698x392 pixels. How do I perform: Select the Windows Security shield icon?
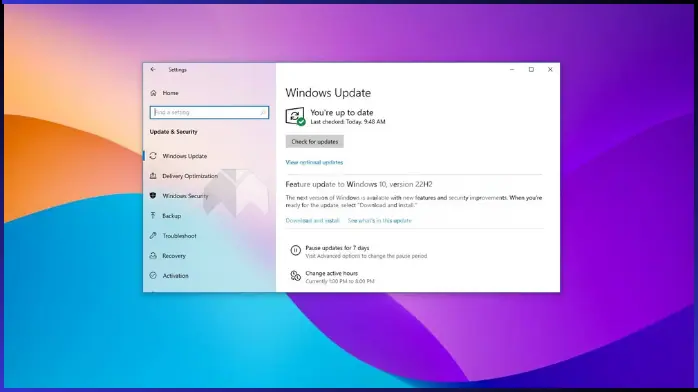pyautogui.click(x=153, y=196)
